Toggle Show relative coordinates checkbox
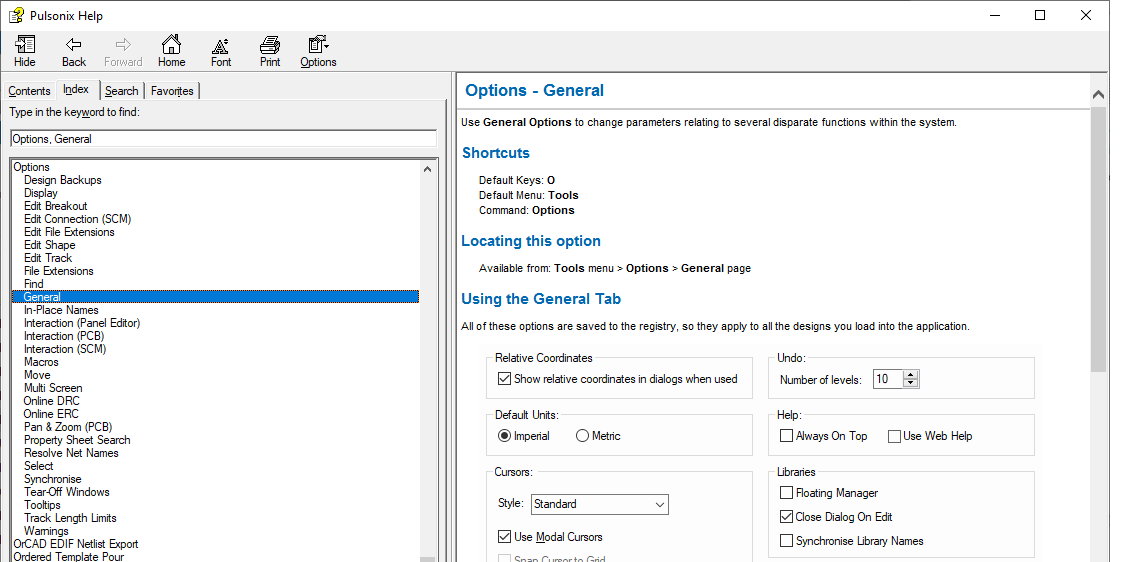 point(504,379)
